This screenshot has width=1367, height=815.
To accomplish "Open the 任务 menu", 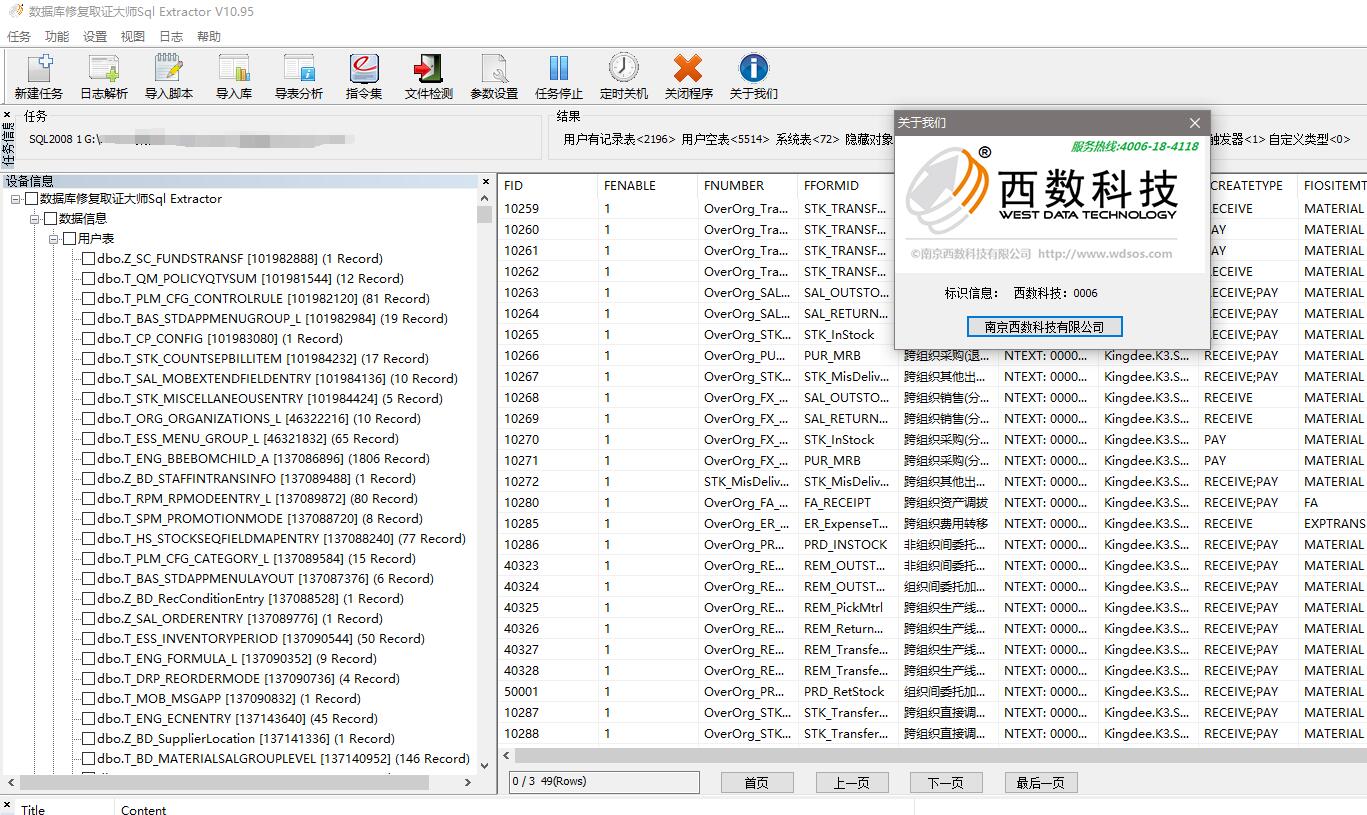I will tap(19, 37).
